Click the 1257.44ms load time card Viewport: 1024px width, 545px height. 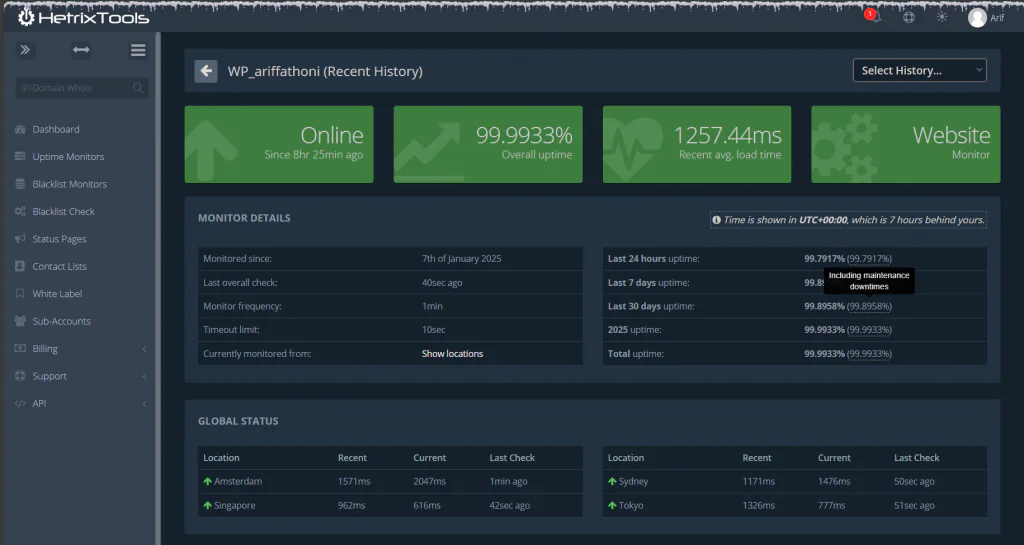(697, 144)
